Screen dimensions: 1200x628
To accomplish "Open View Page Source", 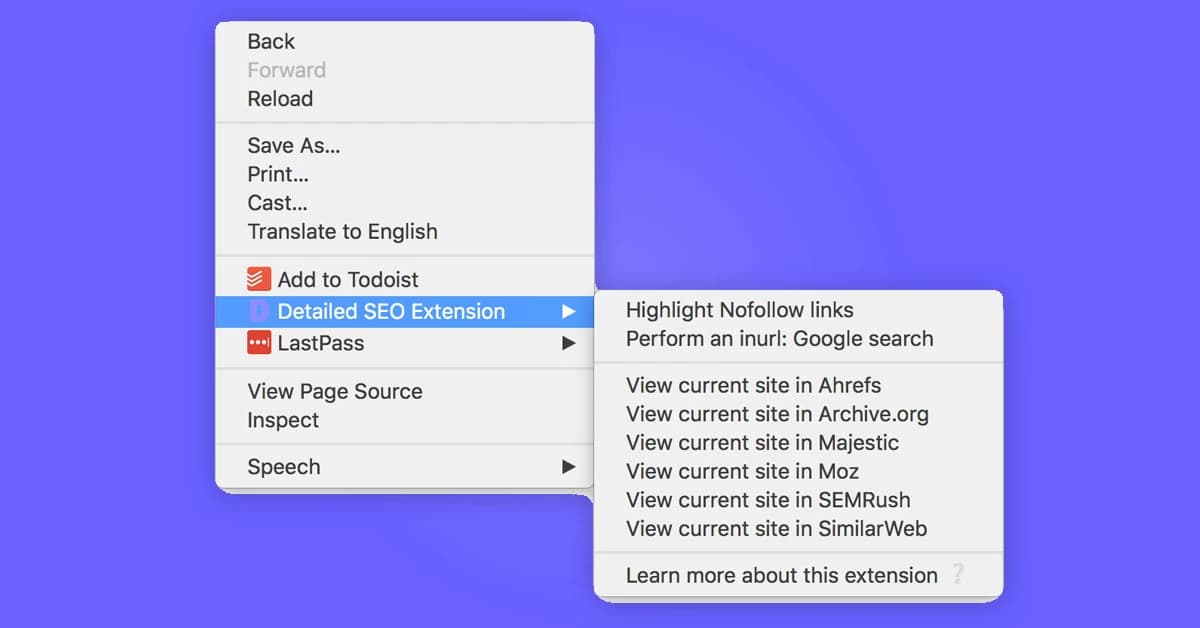I will click(x=335, y=391).
